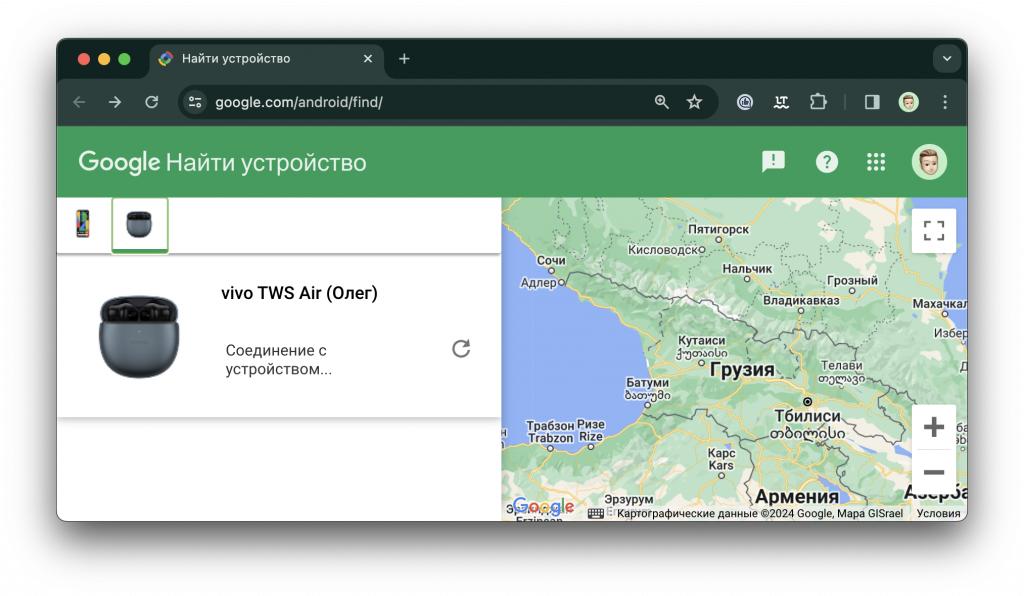Zoom out on the map

[933, 472]
